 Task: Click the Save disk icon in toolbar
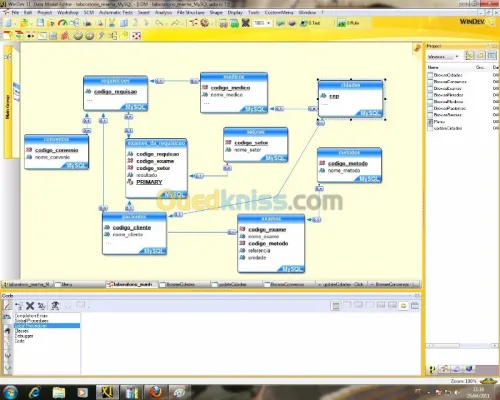tap(40, 23)
